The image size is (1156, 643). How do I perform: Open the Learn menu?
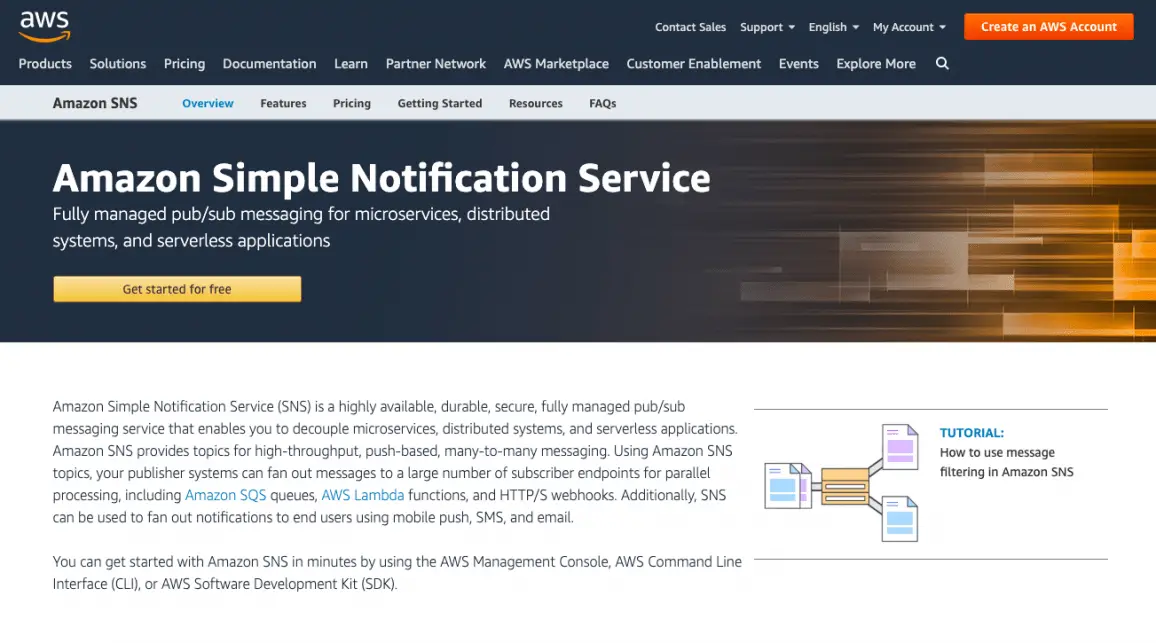coord(351,64)
